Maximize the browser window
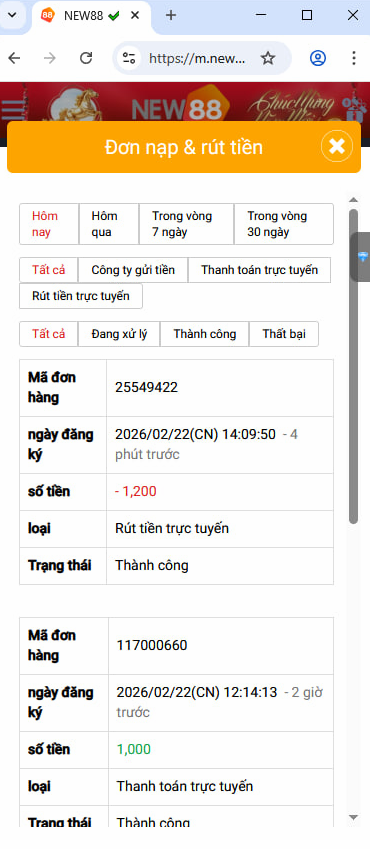The width and height of the screenshot is (370, 849). 307,15
